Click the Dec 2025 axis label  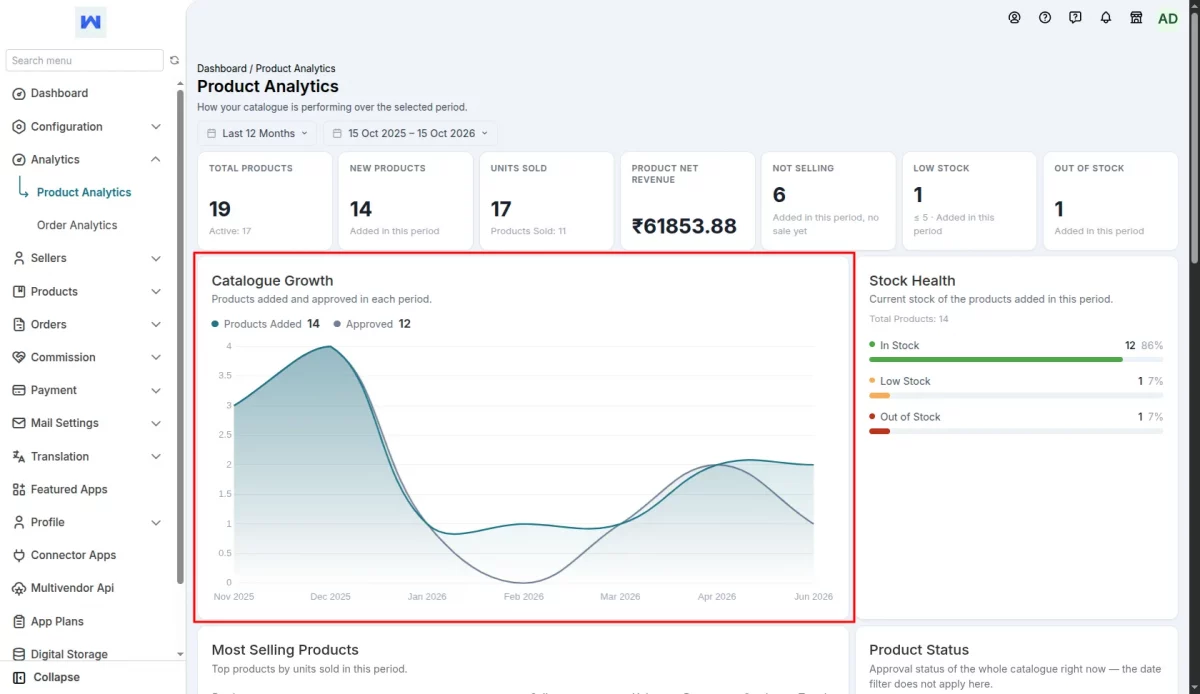pyautogui.click(x=331, y=597)
